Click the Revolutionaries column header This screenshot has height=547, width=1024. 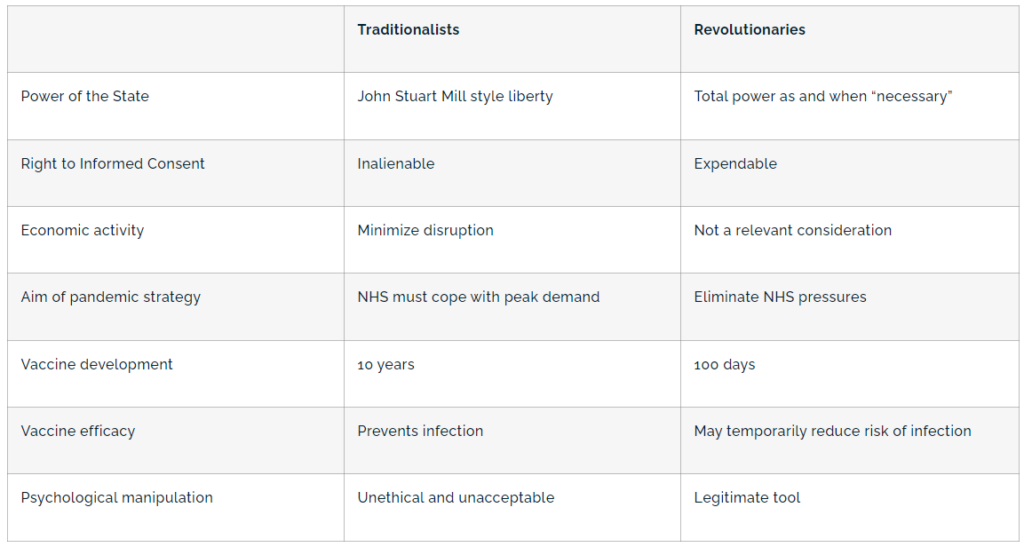(749, 30)
